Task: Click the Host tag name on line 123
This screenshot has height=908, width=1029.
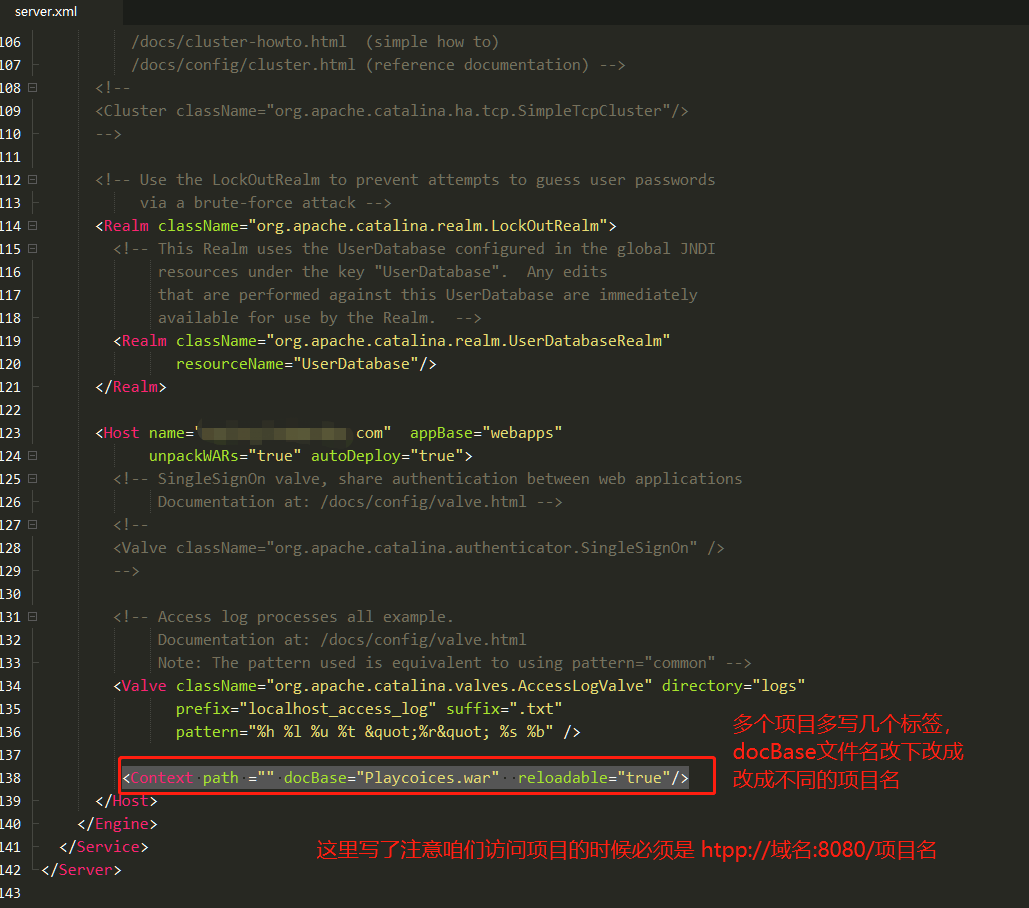Action: click(x=121, y=433)
